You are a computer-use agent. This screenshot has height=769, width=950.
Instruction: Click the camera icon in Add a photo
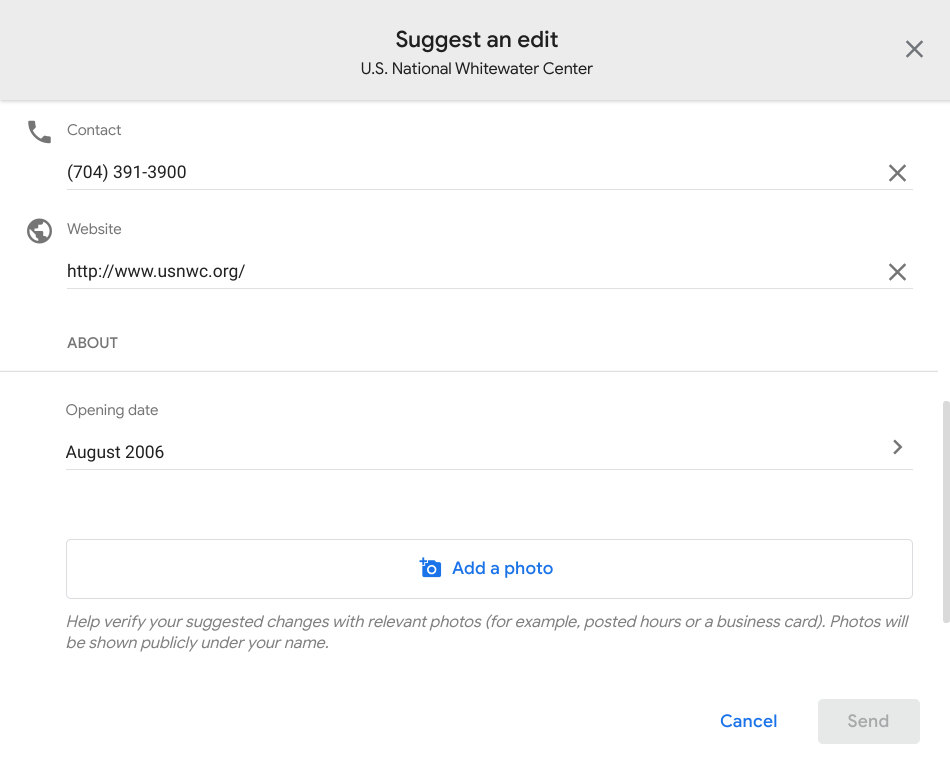[x=430, y=568]
